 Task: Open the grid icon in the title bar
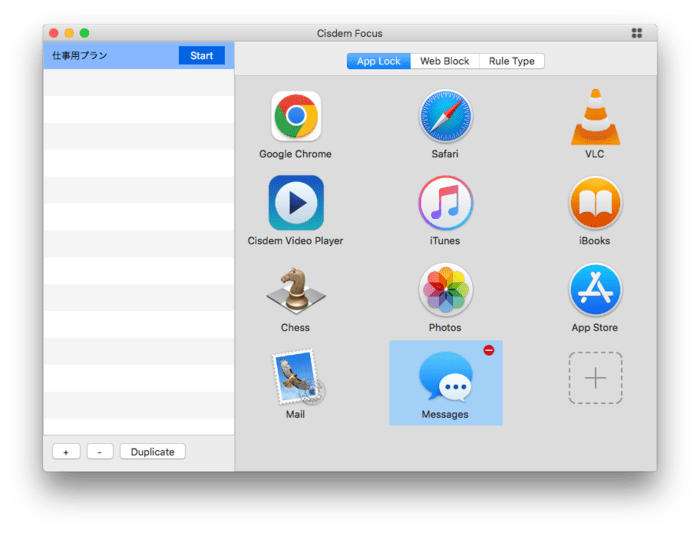[x=637, y=33]
